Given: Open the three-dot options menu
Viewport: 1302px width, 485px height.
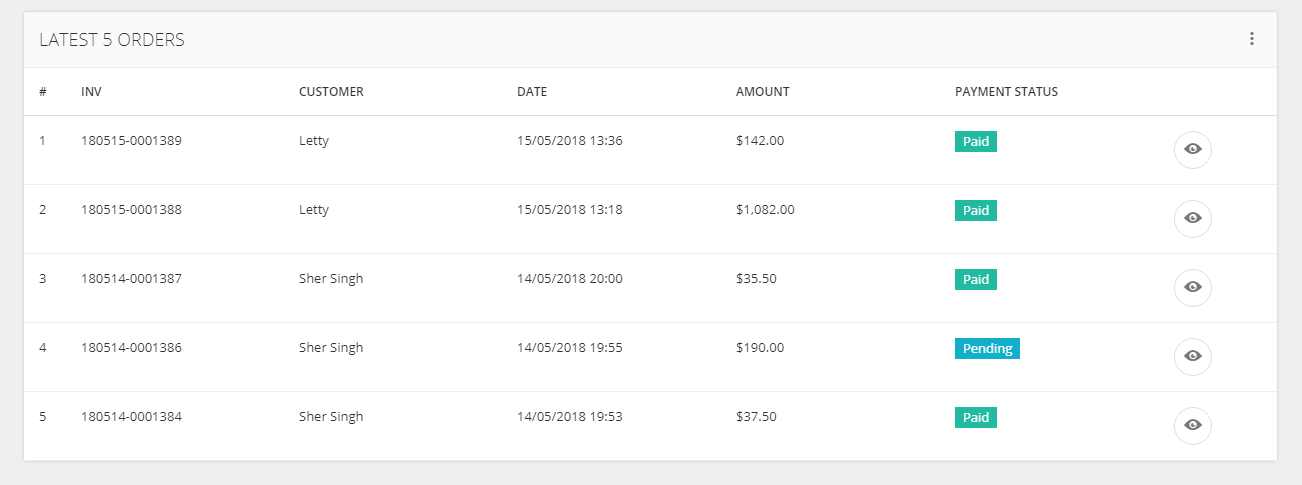Looking at the screenshot, I should click(x=1251, y=39).
